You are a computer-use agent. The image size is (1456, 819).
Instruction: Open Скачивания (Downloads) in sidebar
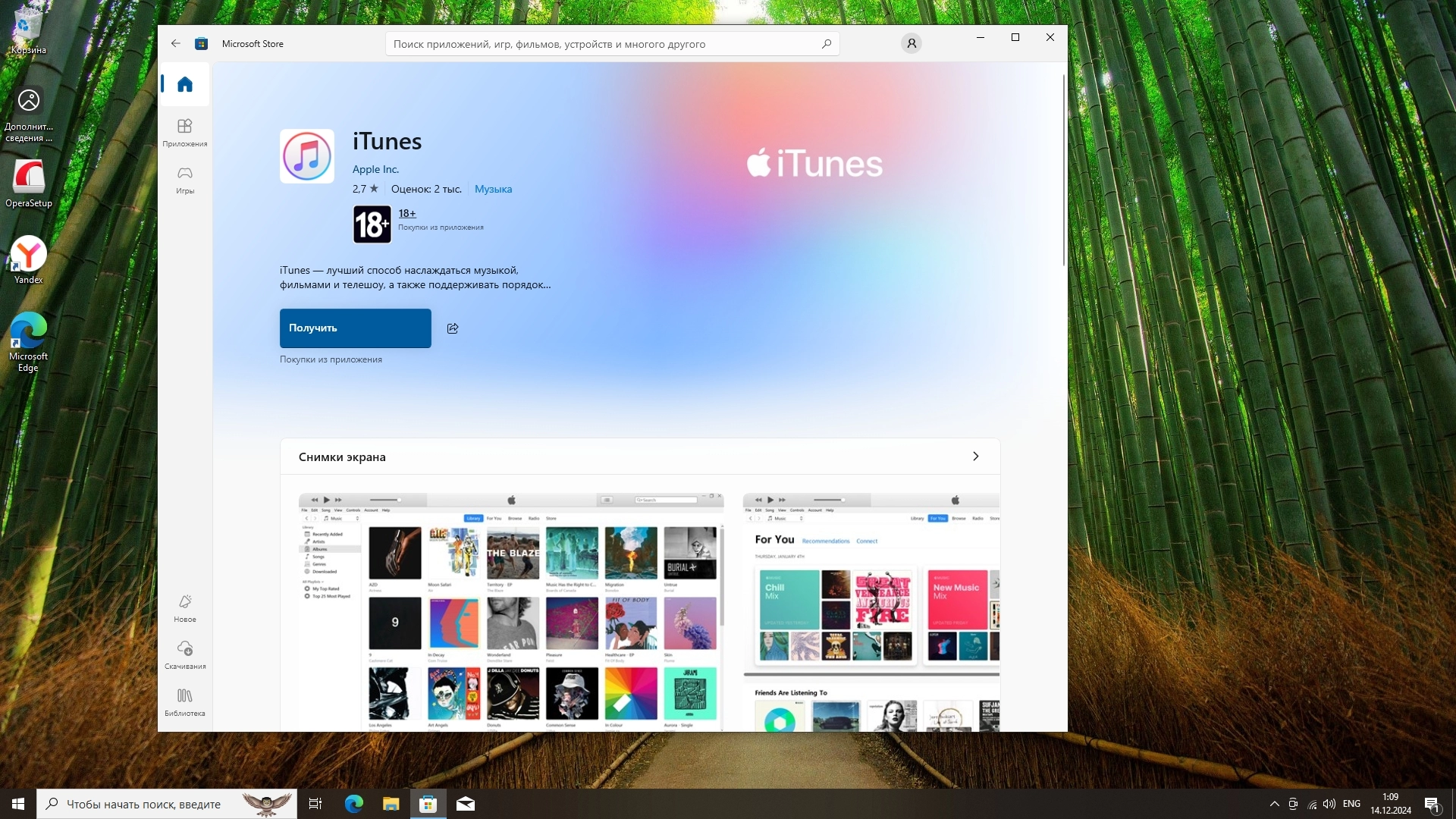click(185, 655)
